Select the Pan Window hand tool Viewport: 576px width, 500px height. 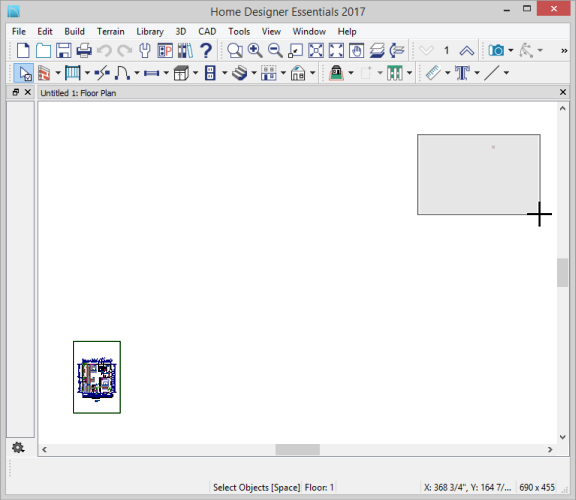click(x=356, y=50)
